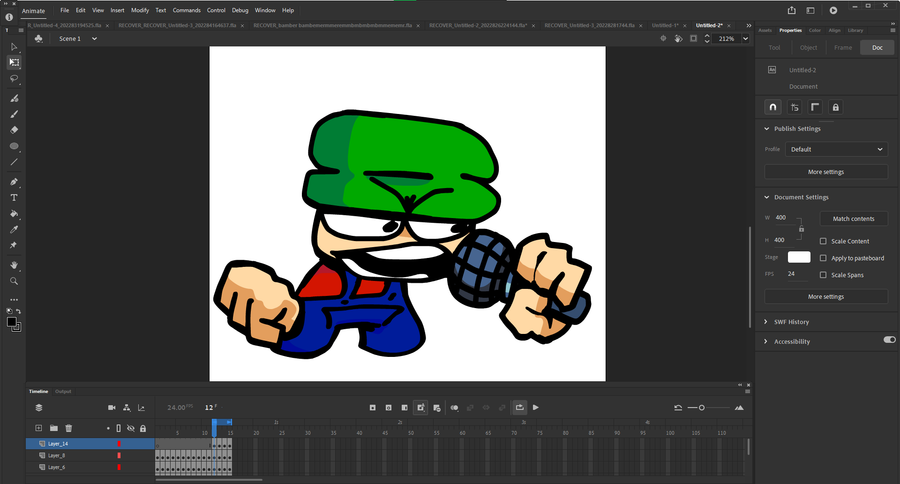Switch to the Object properties tab

coord(808,48)
